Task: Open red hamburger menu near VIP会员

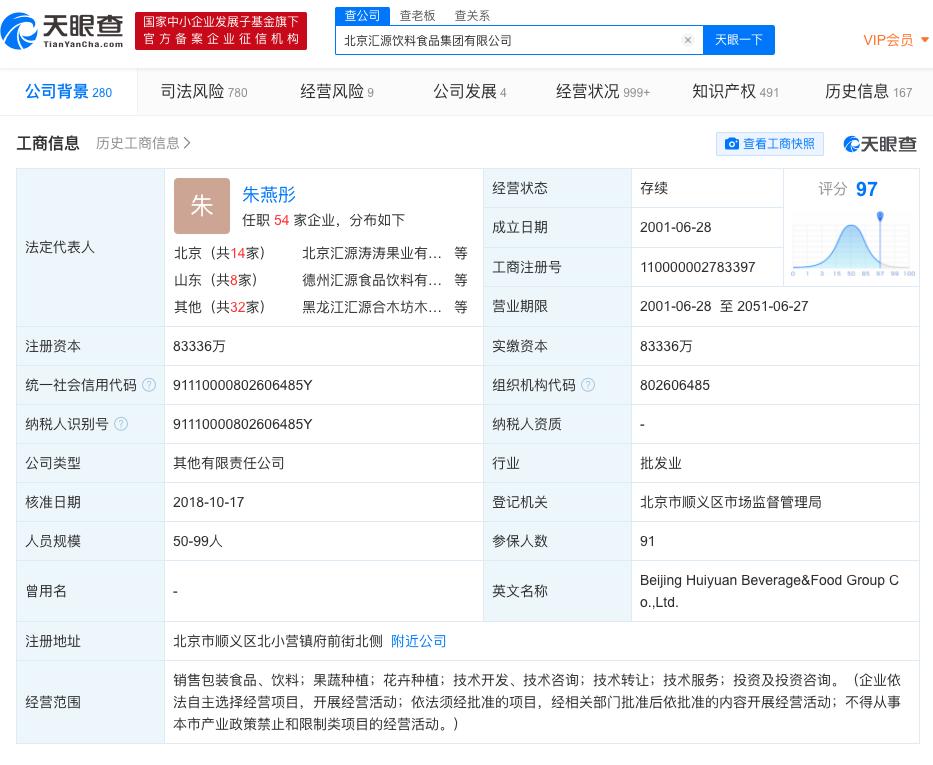Action: tap(925, 40)
